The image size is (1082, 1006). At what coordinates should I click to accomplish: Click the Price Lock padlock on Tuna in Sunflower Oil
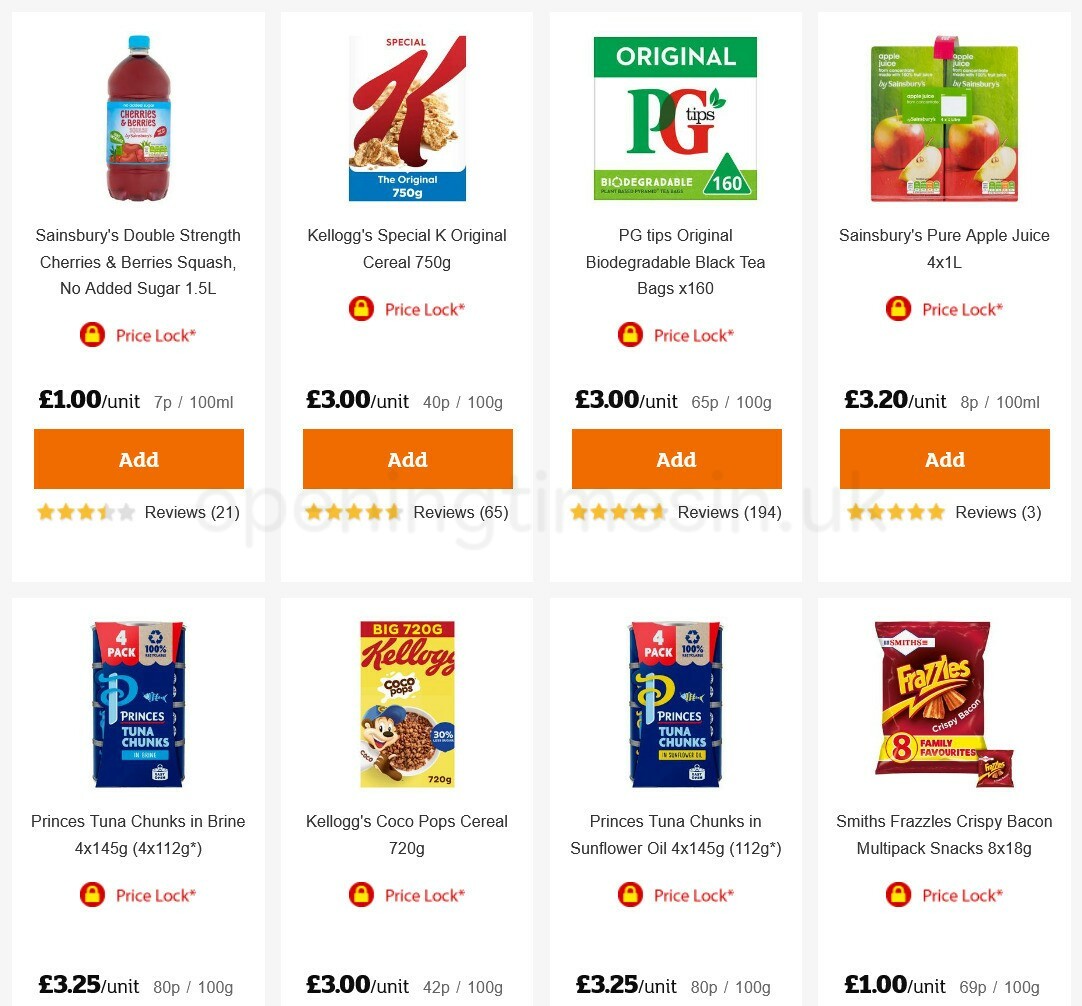point(630,894)
